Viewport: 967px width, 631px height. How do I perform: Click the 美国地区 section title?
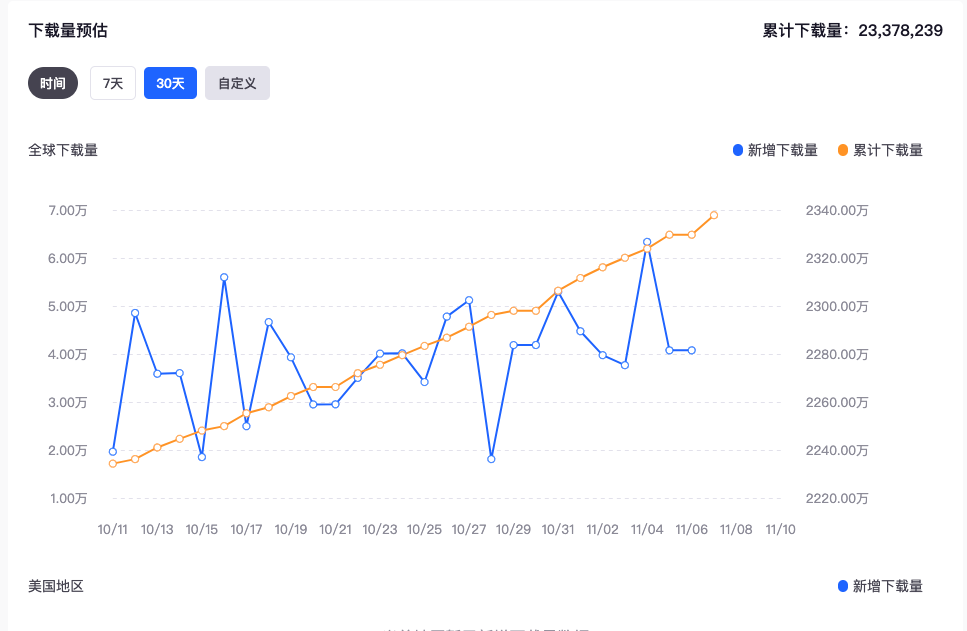(56, 586)
